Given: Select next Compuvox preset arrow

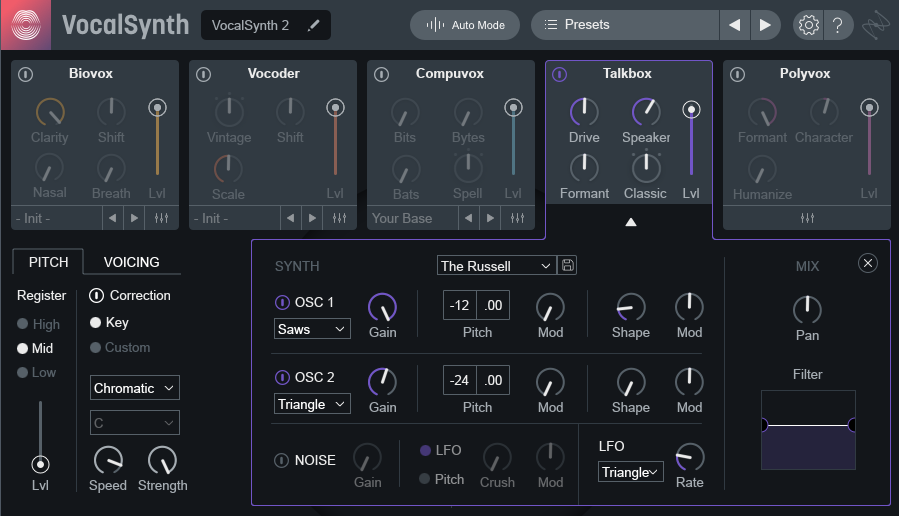Looking at the screenshot, I should pyautogui.click(x=490, y=218).
